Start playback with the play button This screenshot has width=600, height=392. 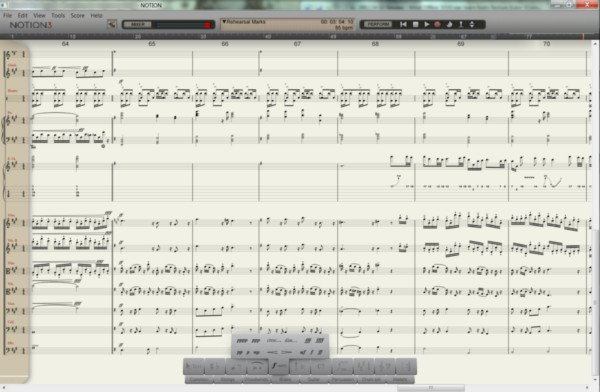tap(426, 24)
